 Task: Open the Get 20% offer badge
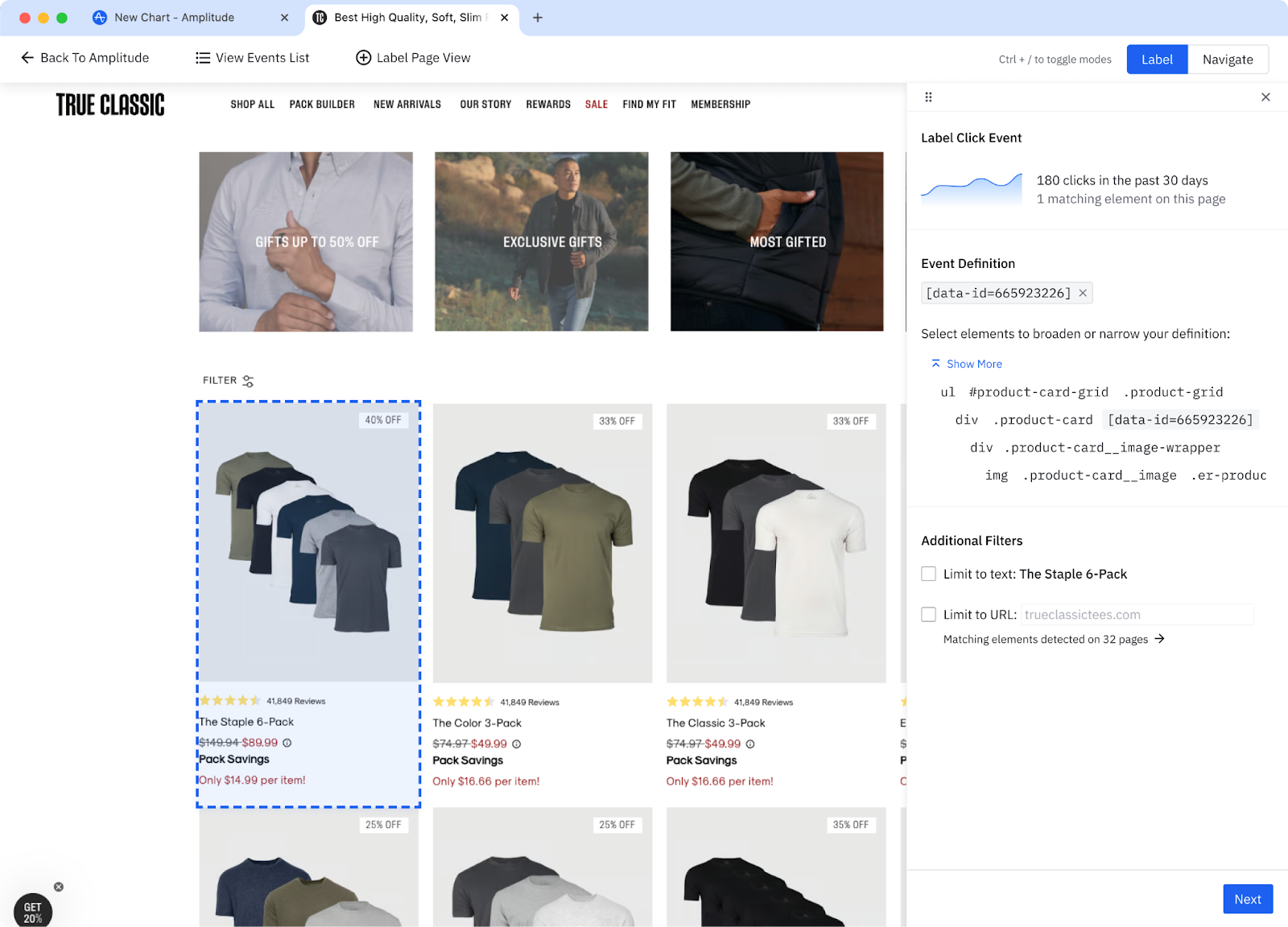[33, 911]
